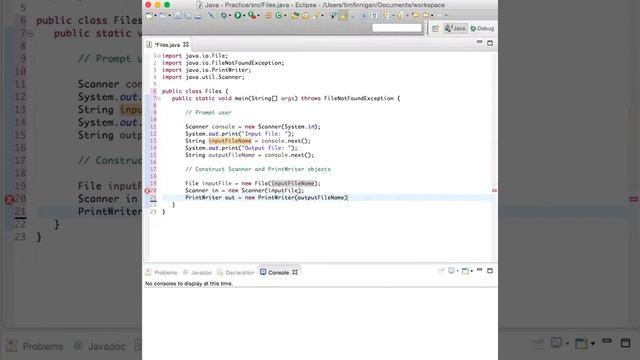This screenshot has width=640, height=360.
Task: Minimize the editor area
Action: [x=480, y=42]
